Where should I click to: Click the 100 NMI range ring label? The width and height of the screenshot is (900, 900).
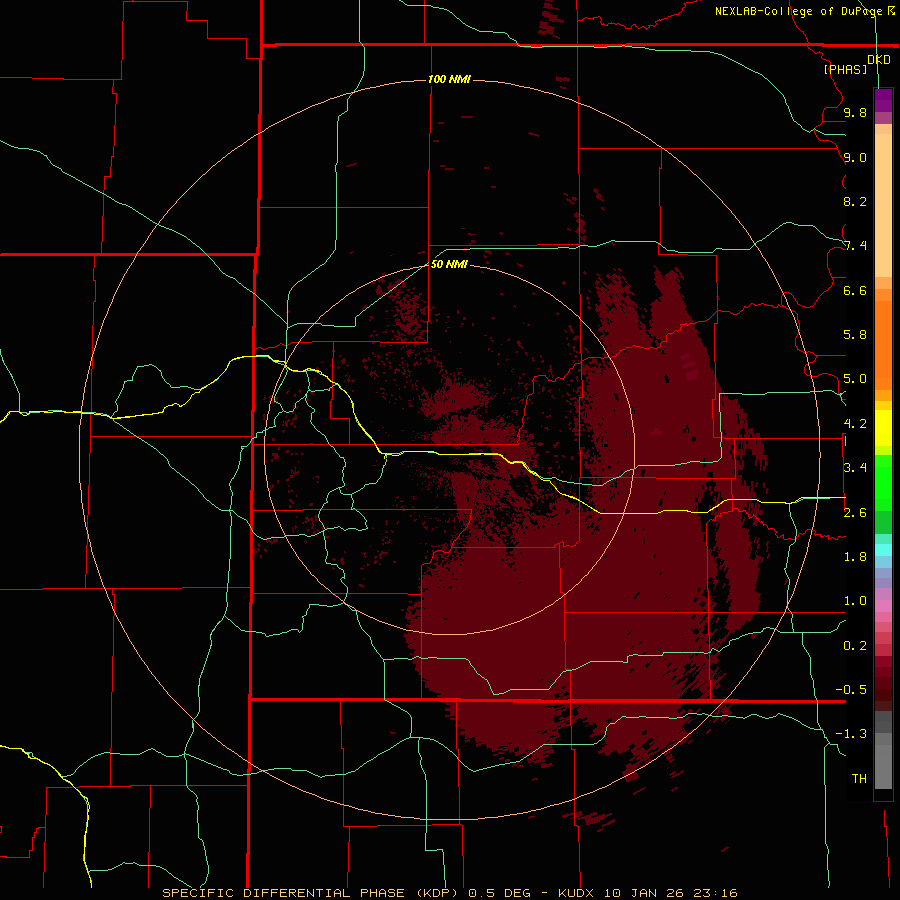point(449,79)
